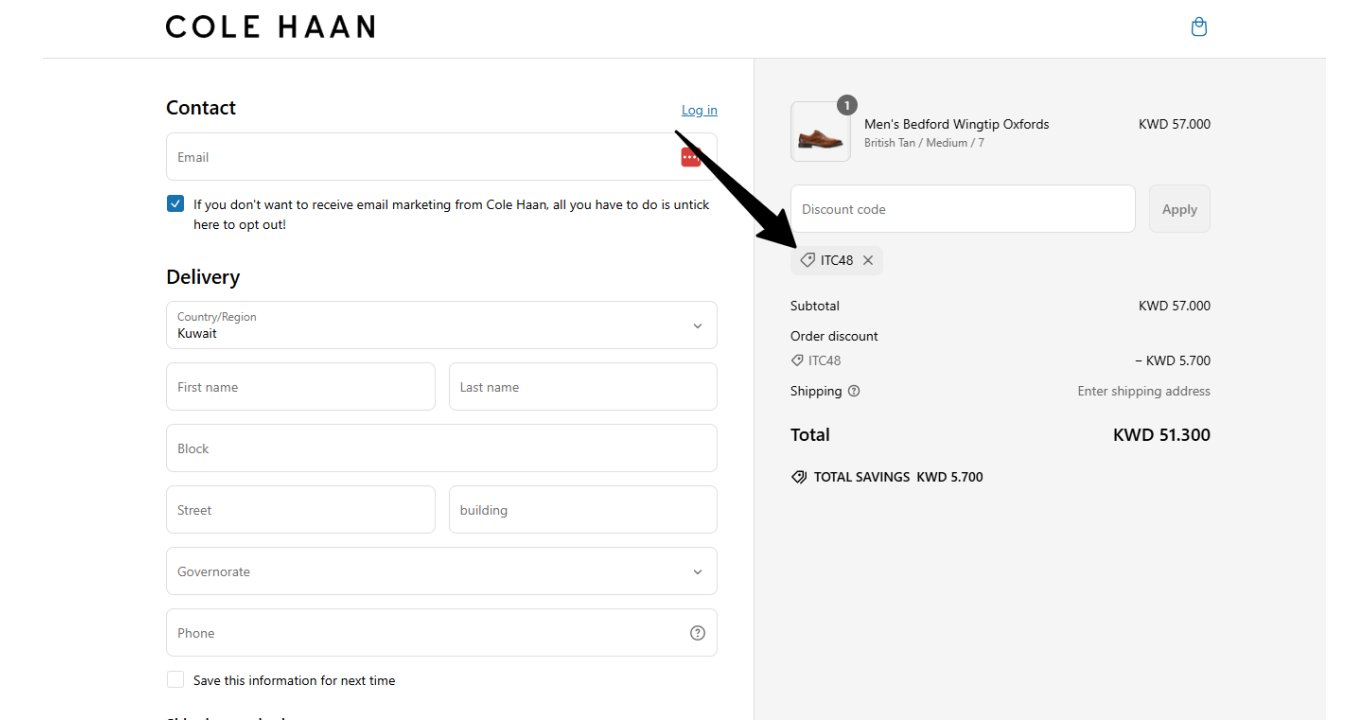1368x720 pixels.
Task: Click the phone field help icon
Action: (698, 633)
